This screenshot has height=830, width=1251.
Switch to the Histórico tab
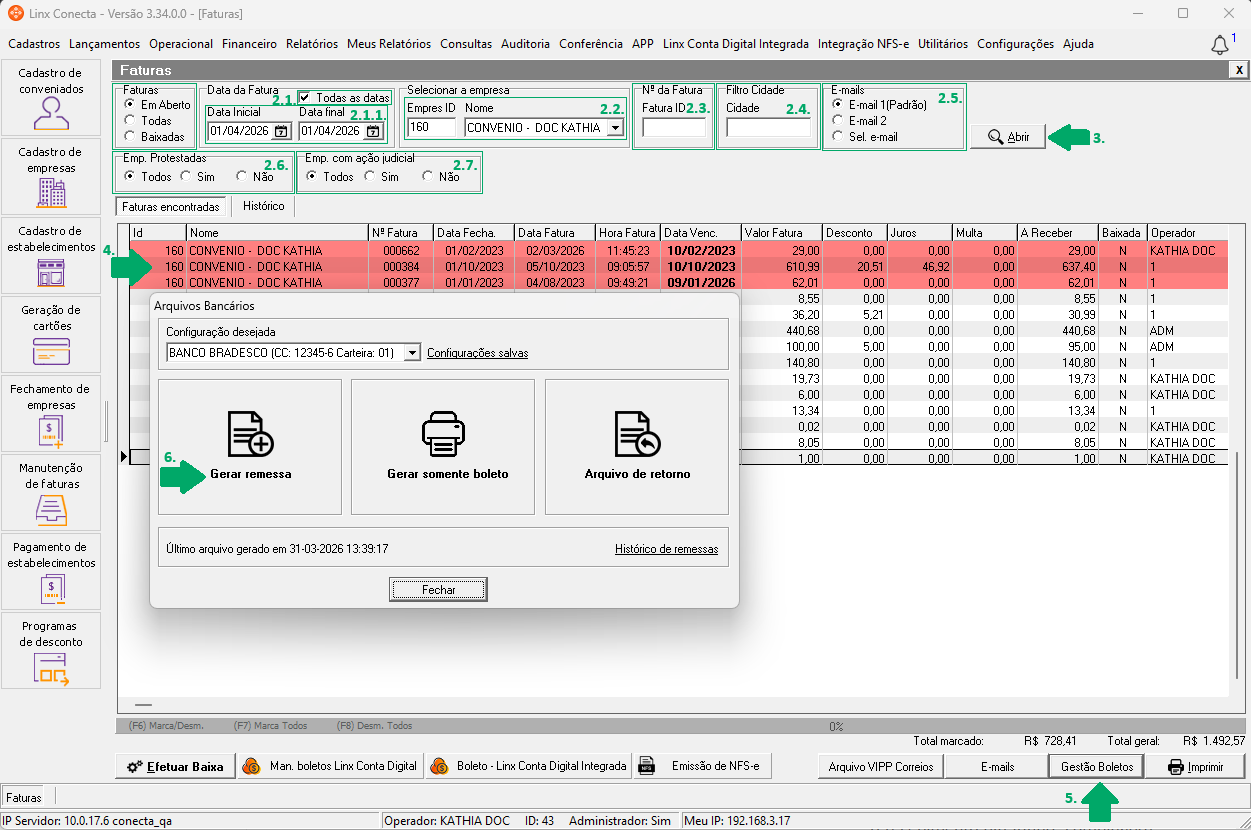coord(263,206)
